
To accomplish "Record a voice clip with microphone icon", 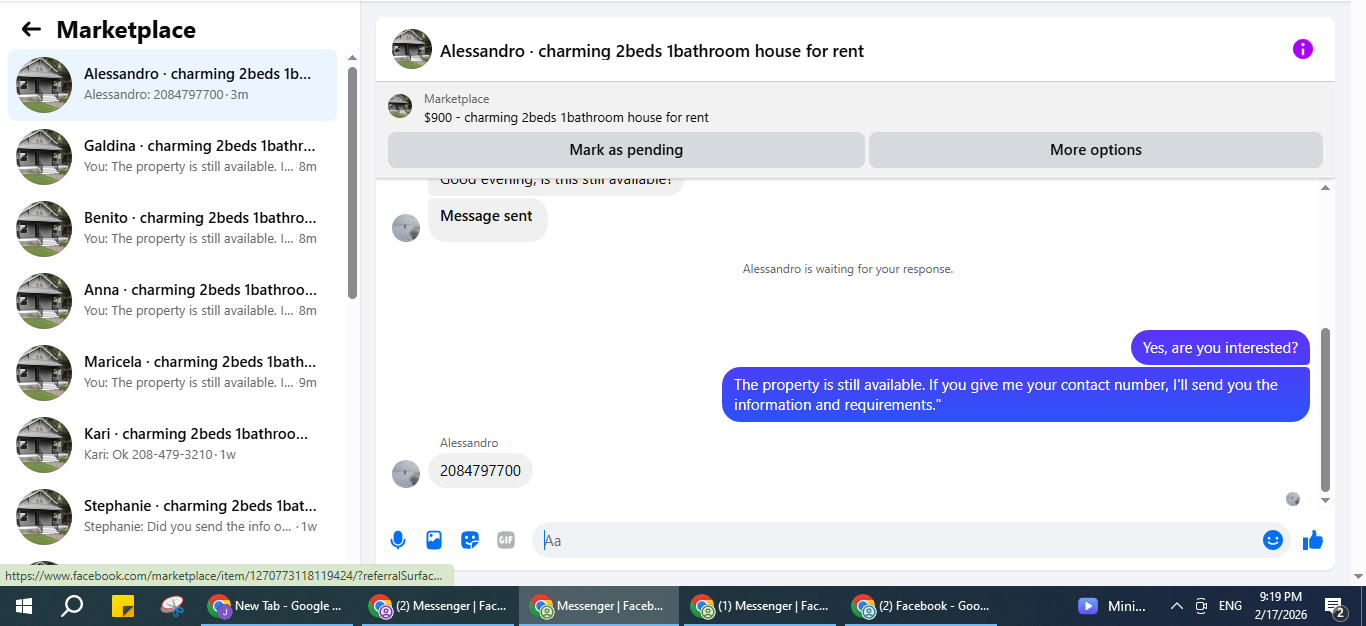I will pyautogui.click(x=398, y=540).
